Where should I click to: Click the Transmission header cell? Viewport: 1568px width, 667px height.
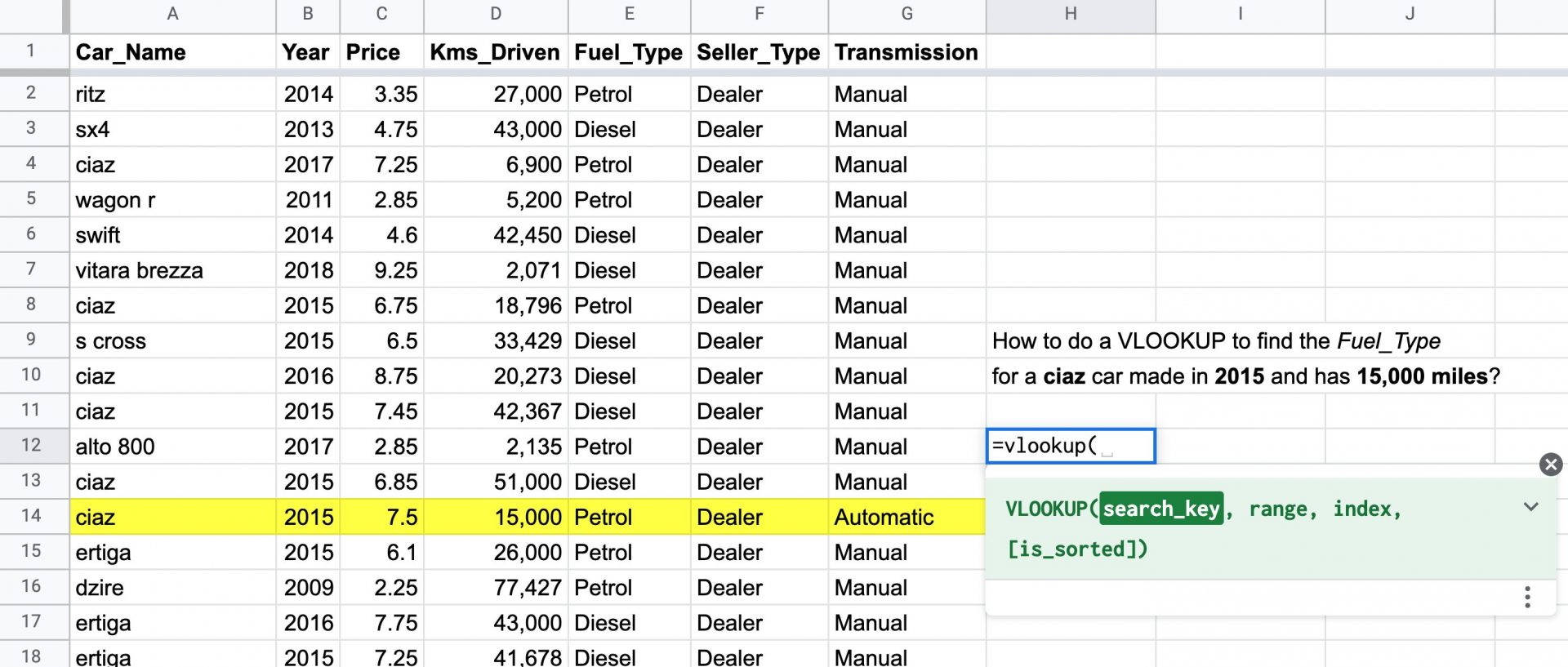[x=906, y=52]
